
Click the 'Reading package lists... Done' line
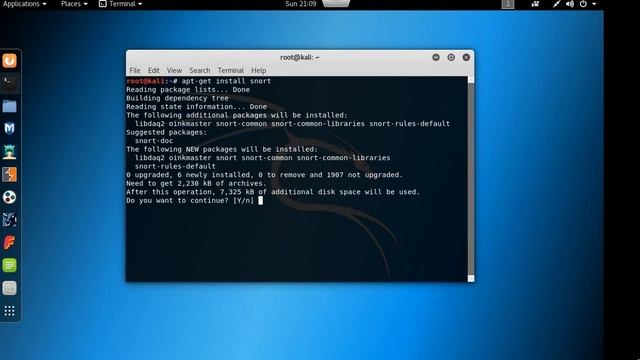188,90
